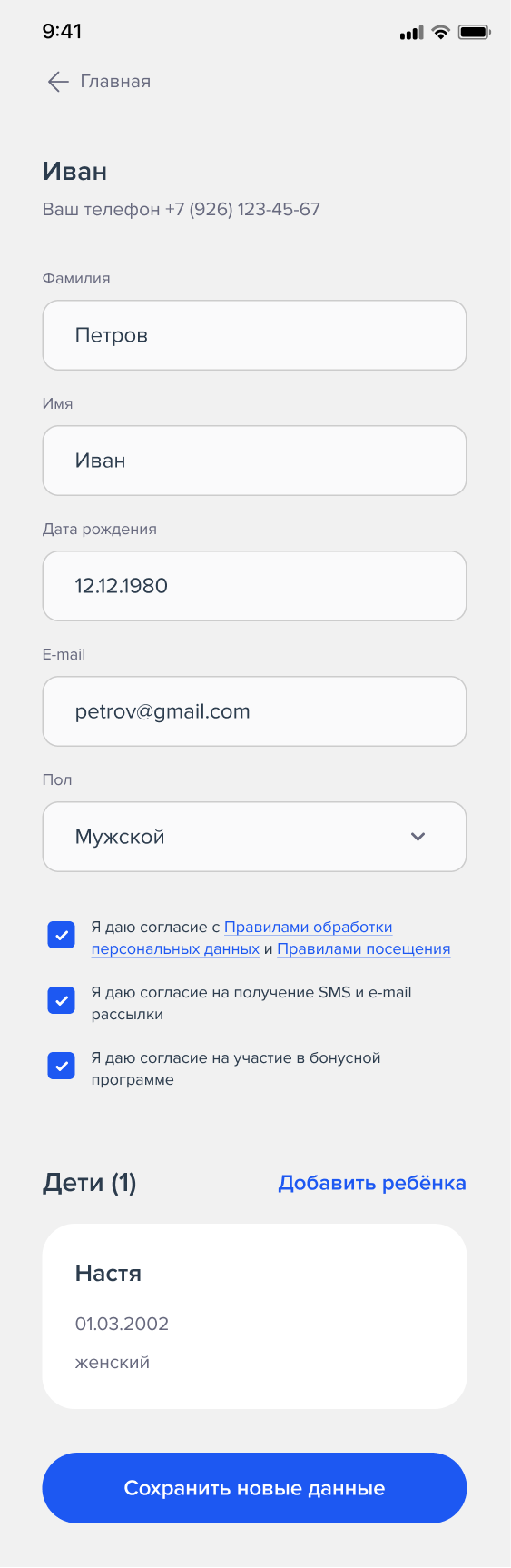Open the Правилами посещения link
Viewport: 511px width, 1568px height.
(364, 948)
